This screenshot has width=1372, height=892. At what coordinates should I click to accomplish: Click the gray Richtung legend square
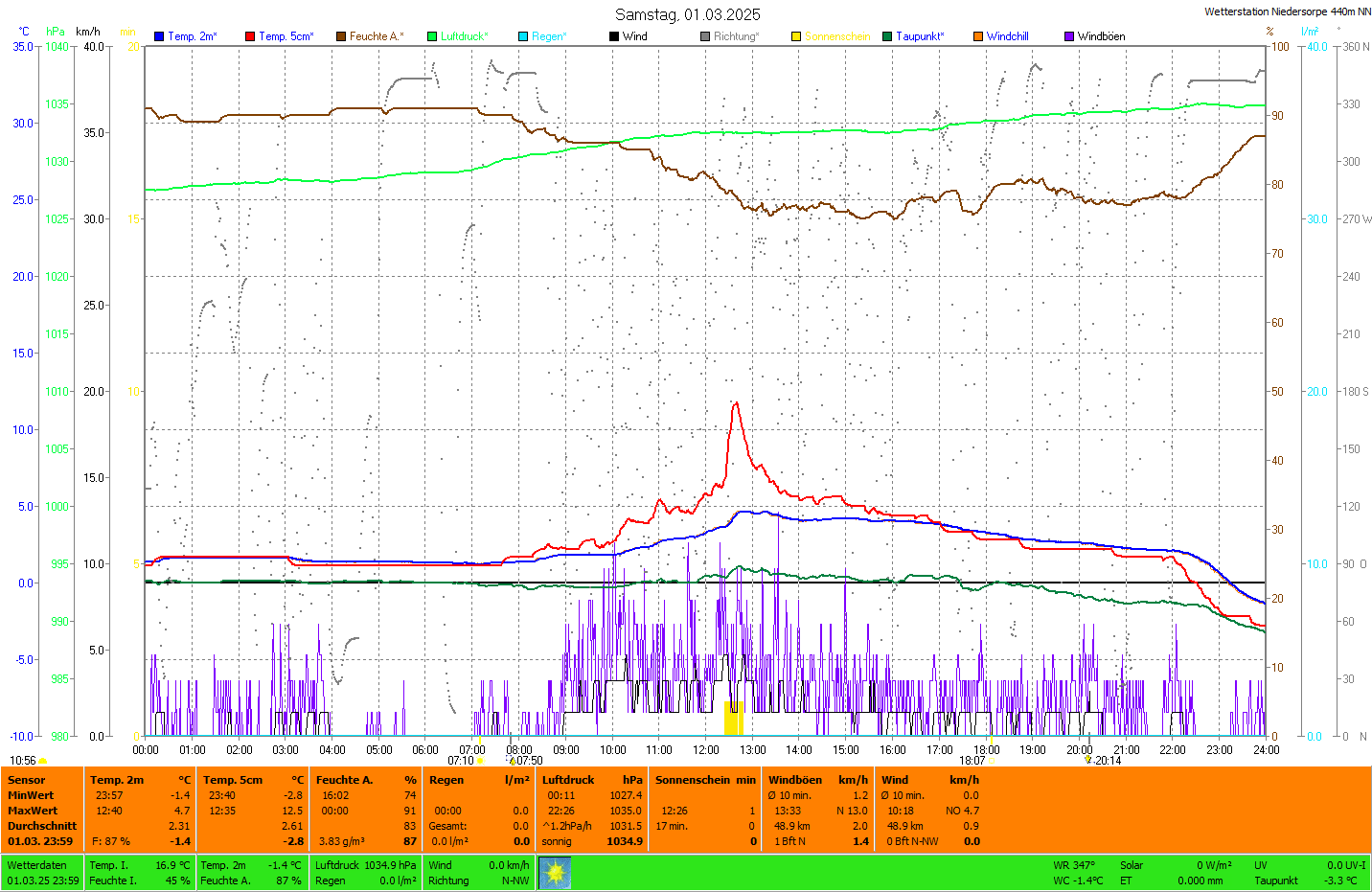pyautogui.click(x=705, y=36)
